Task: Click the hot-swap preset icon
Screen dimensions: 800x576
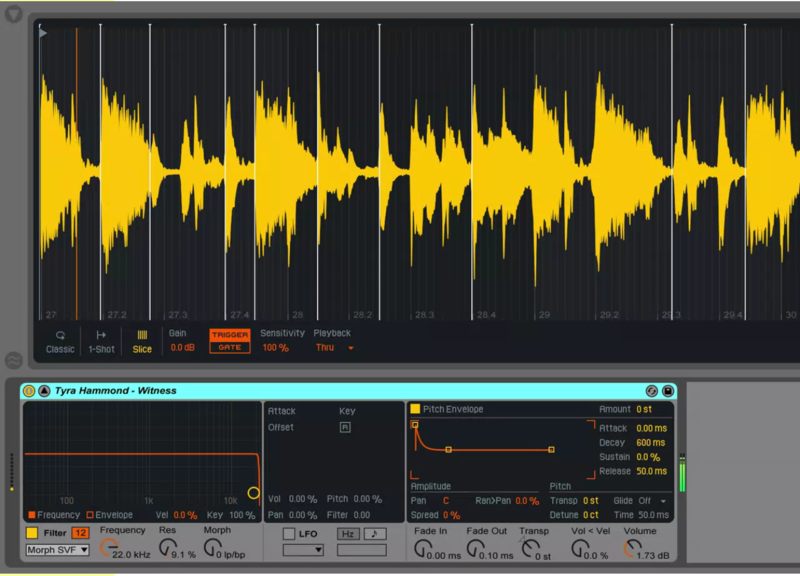Action: click(x=652, y=391)
